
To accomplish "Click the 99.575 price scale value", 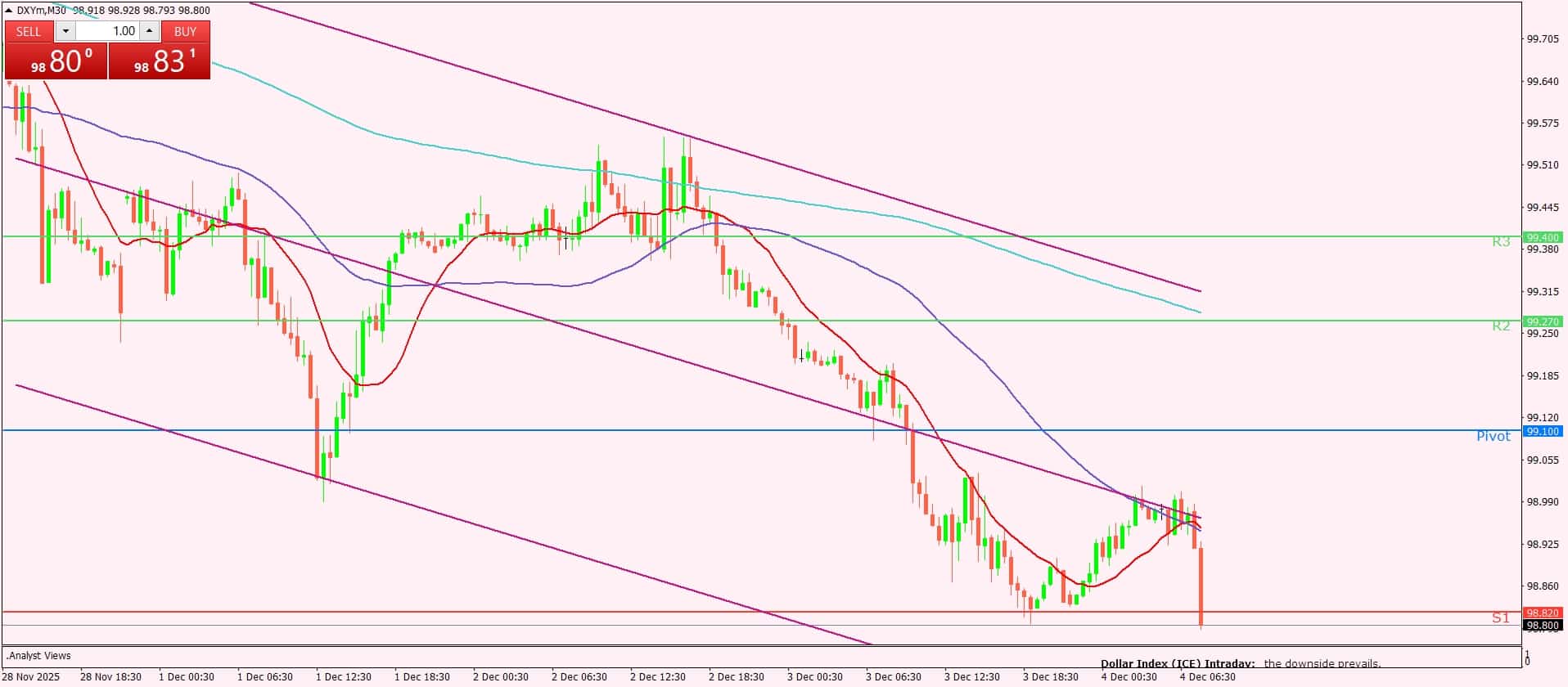I will 1542,123.
